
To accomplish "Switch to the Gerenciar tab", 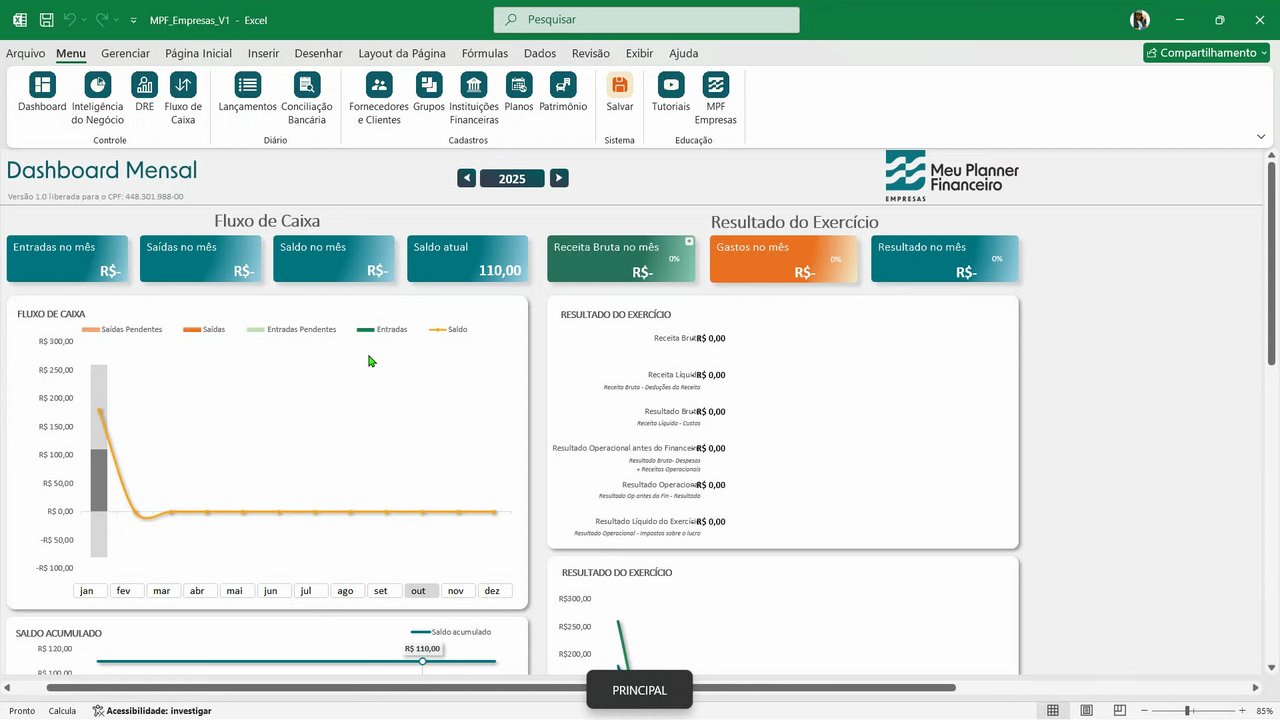I will [126, 53].
